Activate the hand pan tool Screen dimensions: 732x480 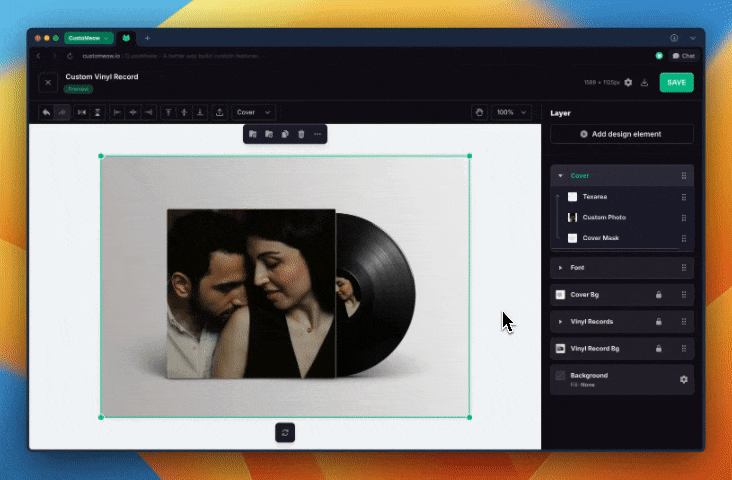pos(479,112)
